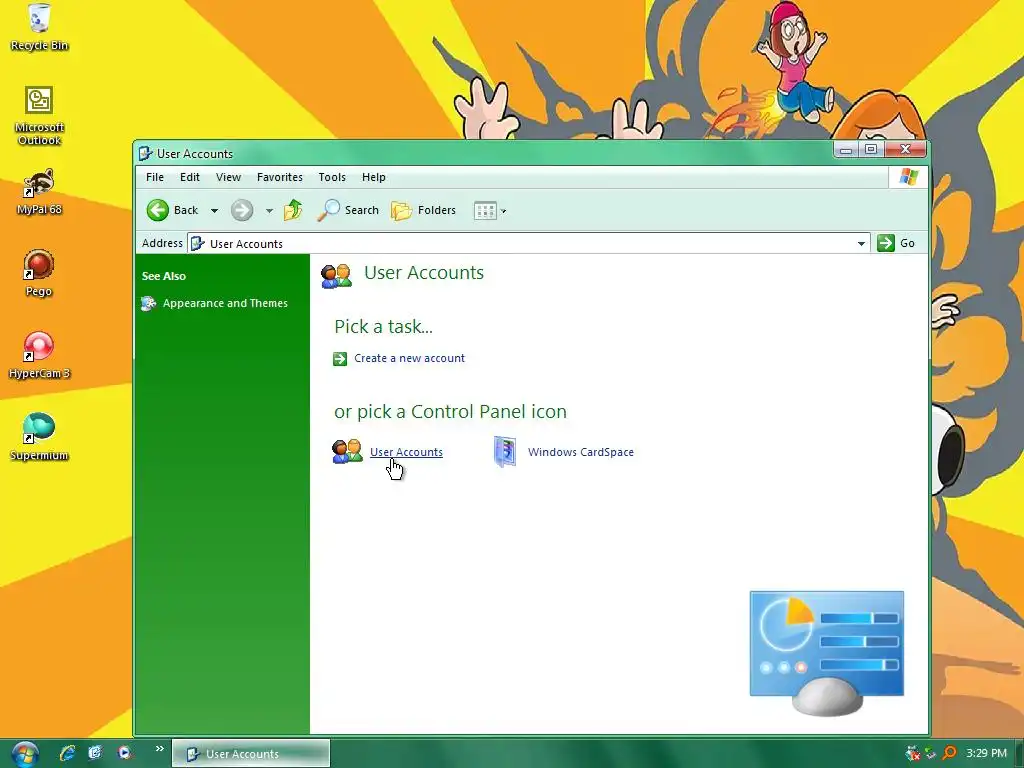Close the User Accounts window
This screenshot has width=1024, height=768.
point(905,150)
